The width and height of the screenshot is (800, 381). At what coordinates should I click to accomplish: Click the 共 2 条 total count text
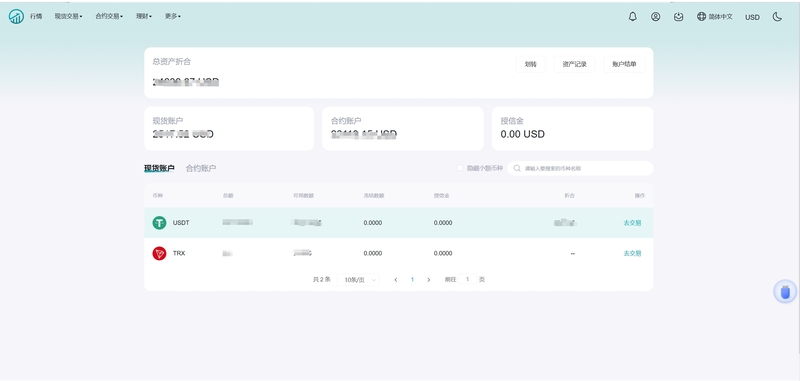(322, 280)
